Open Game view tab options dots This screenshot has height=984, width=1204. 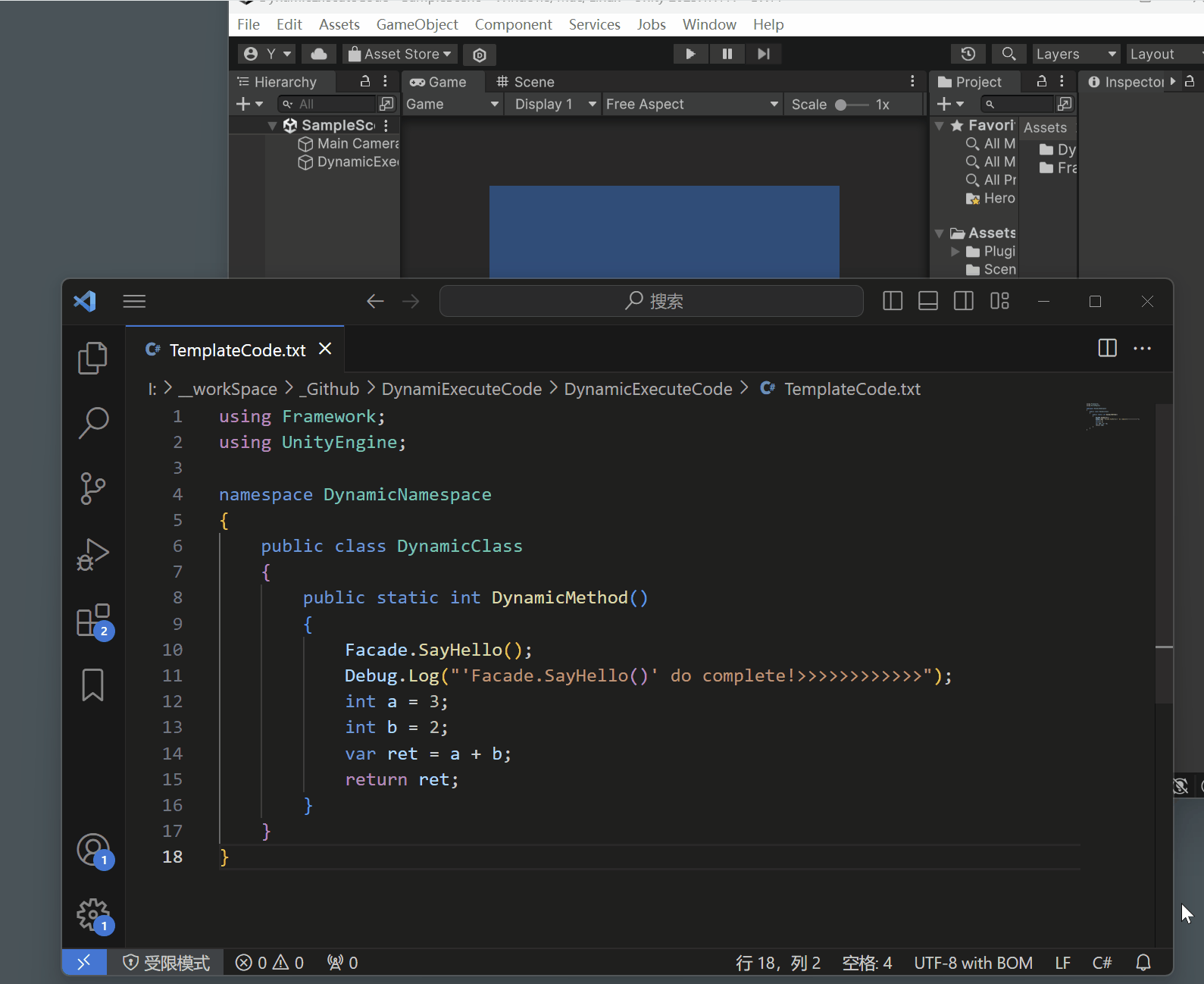(912, 81)
